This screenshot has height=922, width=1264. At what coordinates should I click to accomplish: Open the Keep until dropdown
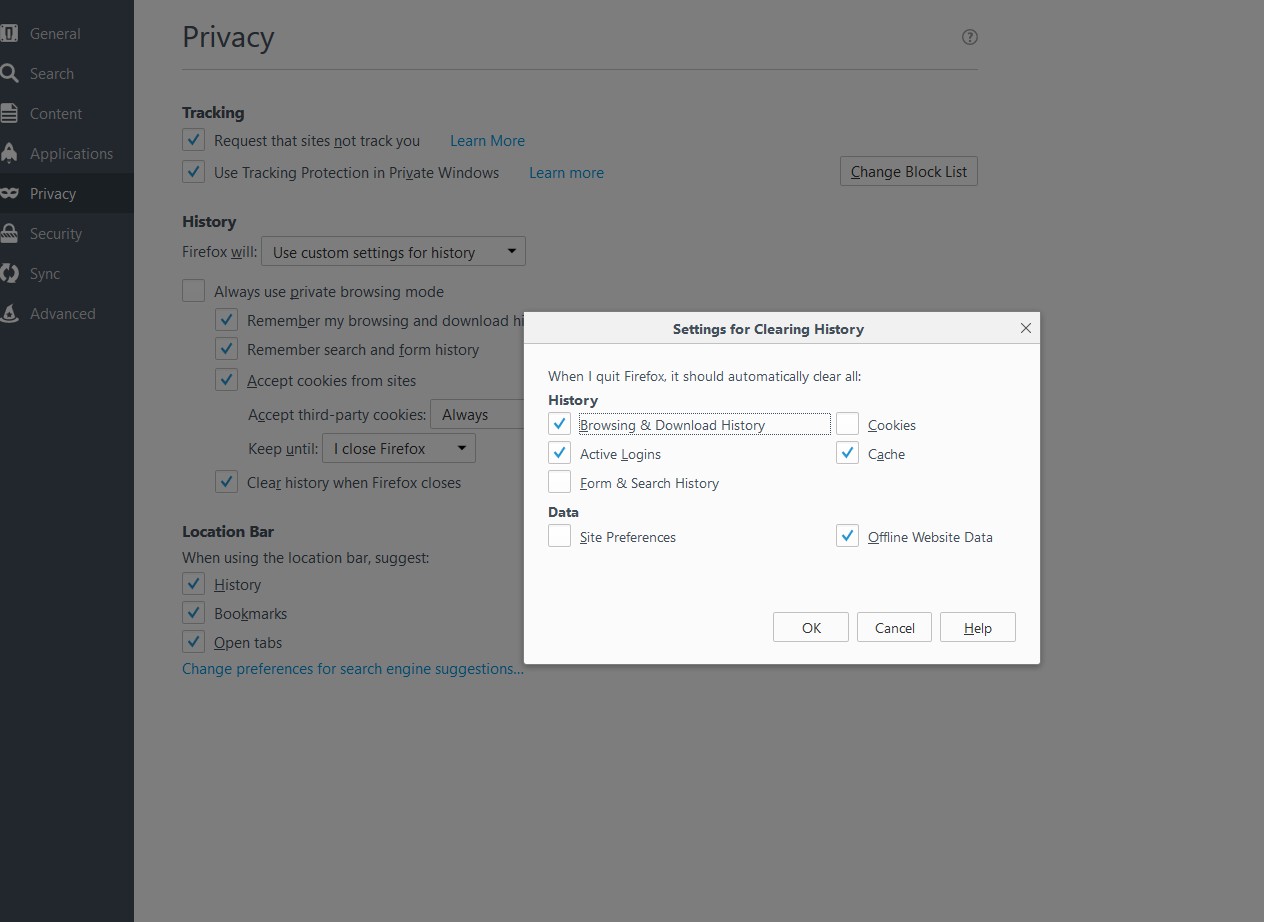click(x=398, y=449)
